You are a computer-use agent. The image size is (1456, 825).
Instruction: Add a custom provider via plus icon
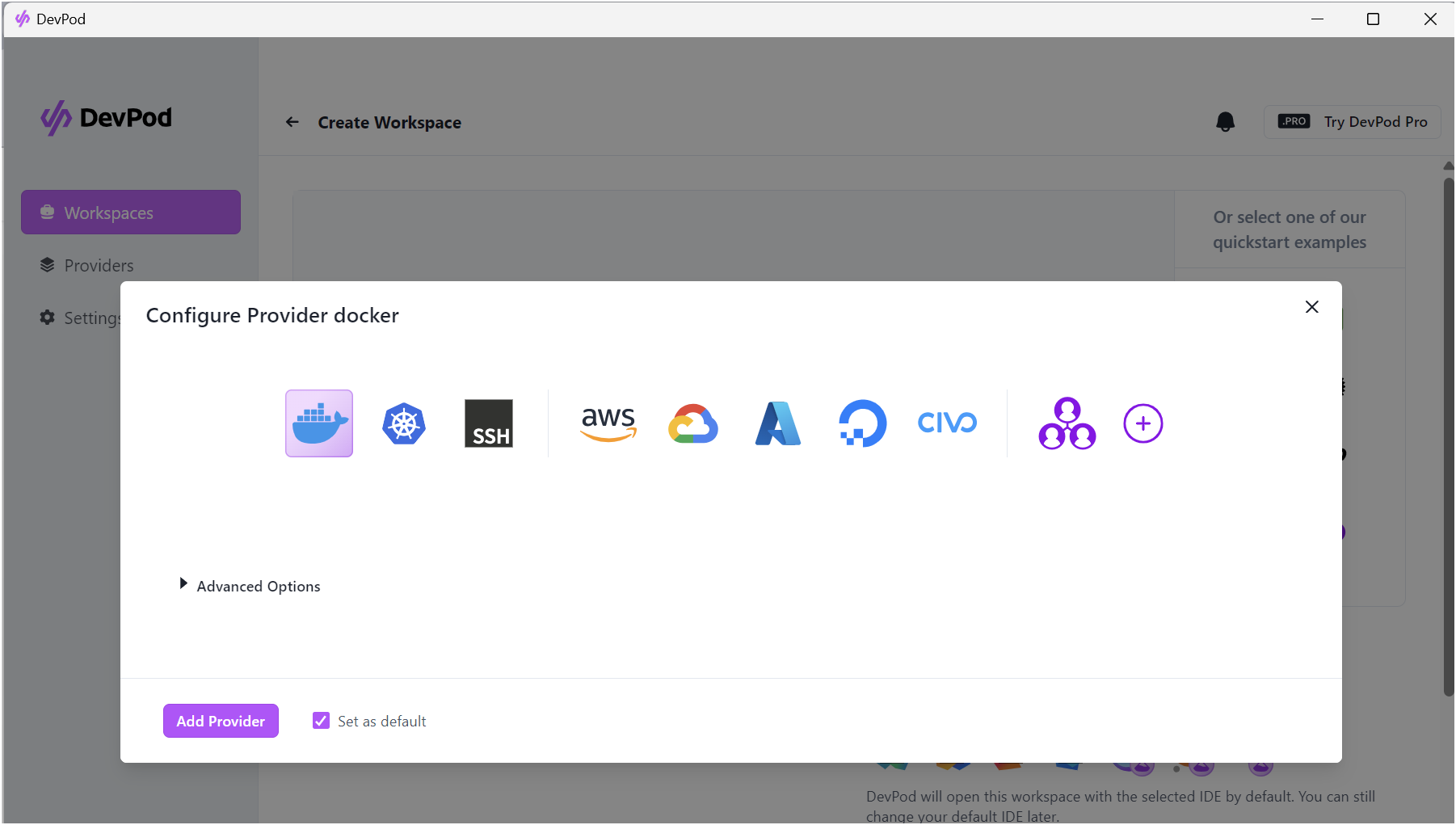pyautogui.click(x=1142, y=423)
